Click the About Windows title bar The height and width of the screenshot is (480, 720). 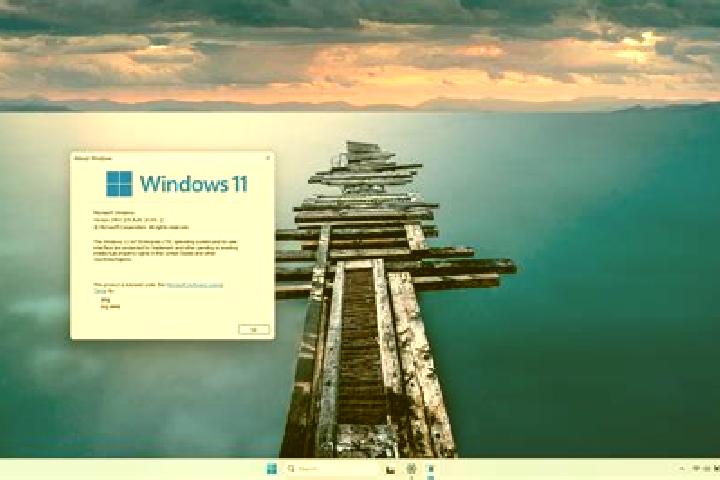(165, 158)
